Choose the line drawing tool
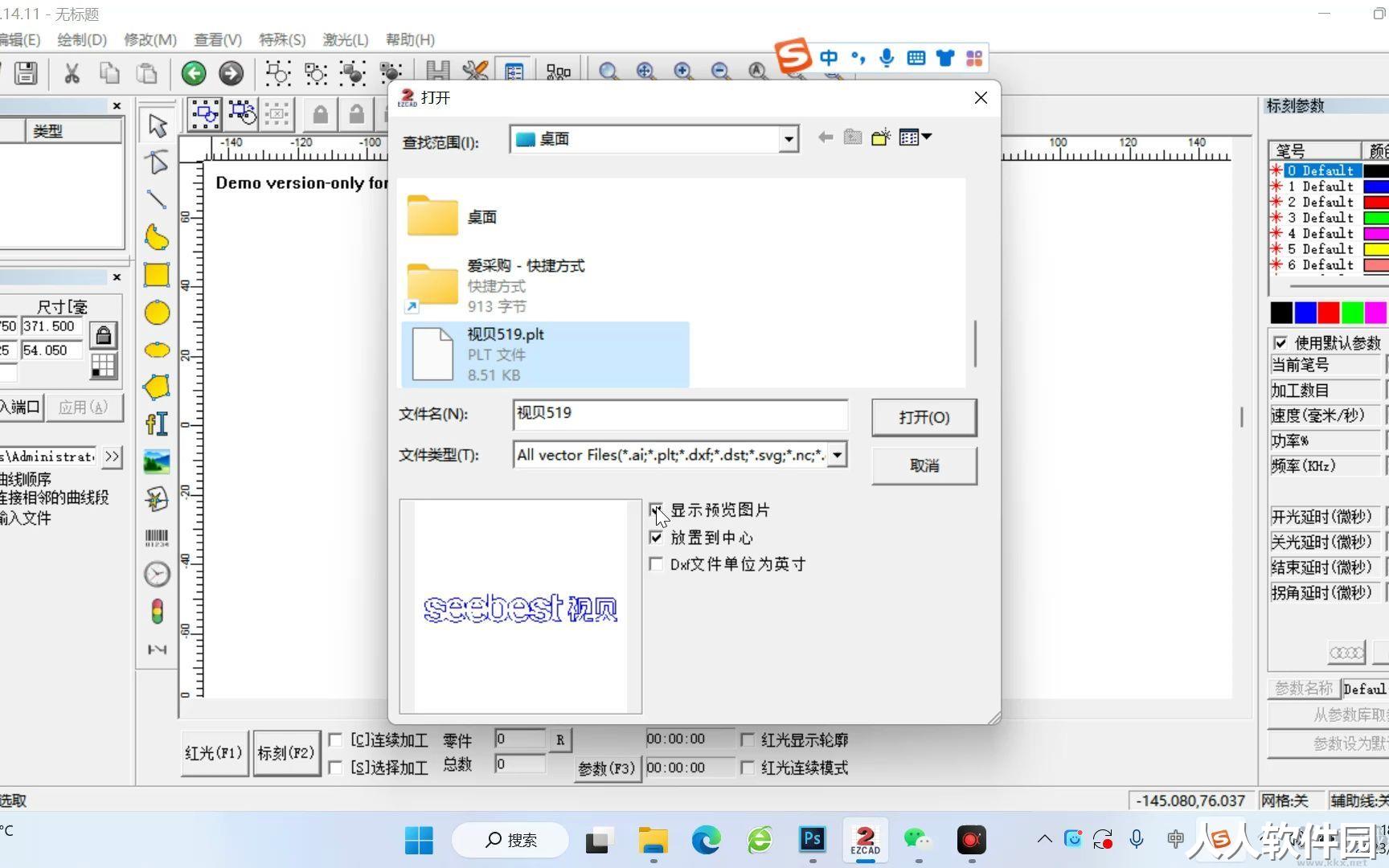This screenshot has width=1389, height=868. (x=157, y=199)
